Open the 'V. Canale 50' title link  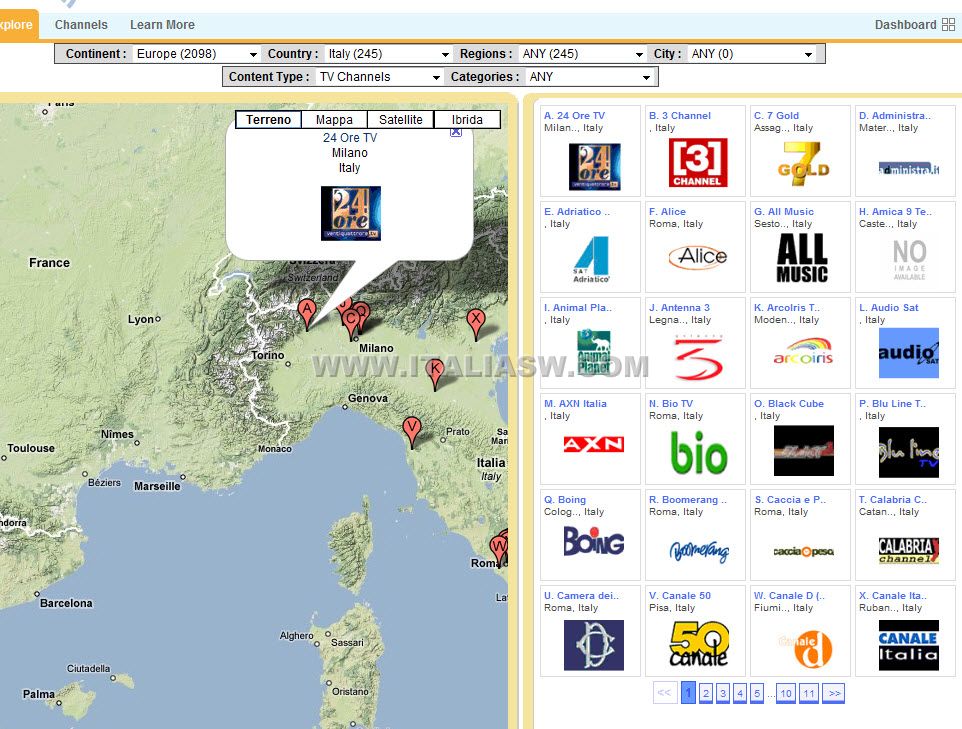[x=680, y=596]
